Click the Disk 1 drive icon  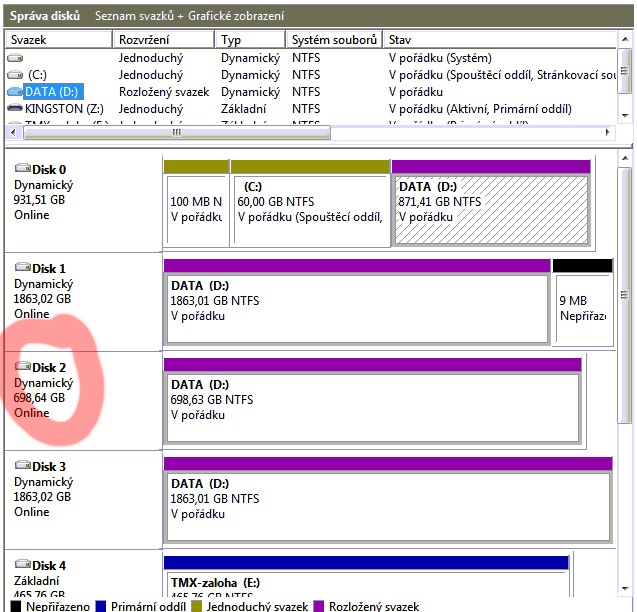[22, 268]
